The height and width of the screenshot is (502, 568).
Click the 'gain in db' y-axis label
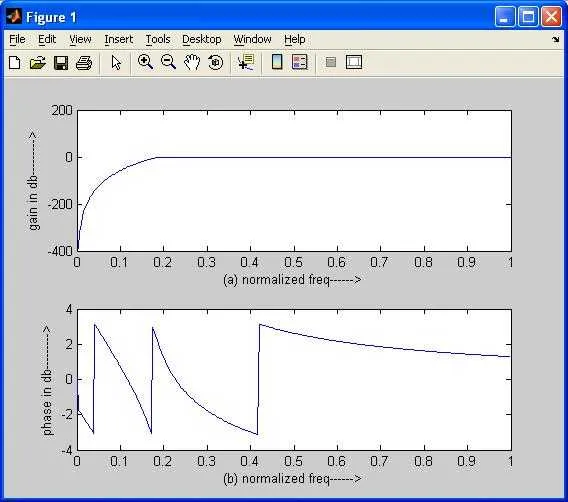[x=33, y=181]
